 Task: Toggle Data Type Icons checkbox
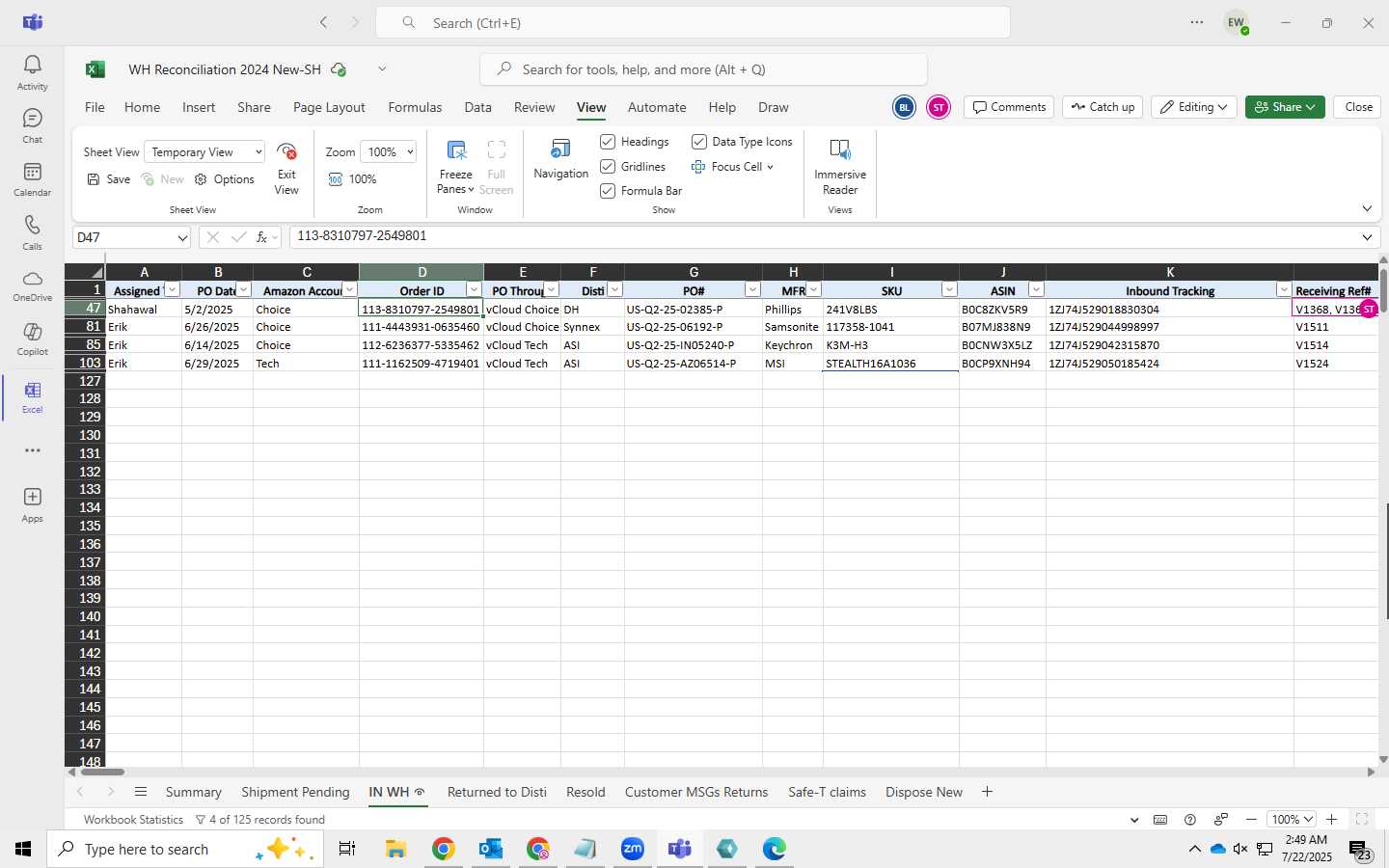pyautogui.click(x=699, y=142)
